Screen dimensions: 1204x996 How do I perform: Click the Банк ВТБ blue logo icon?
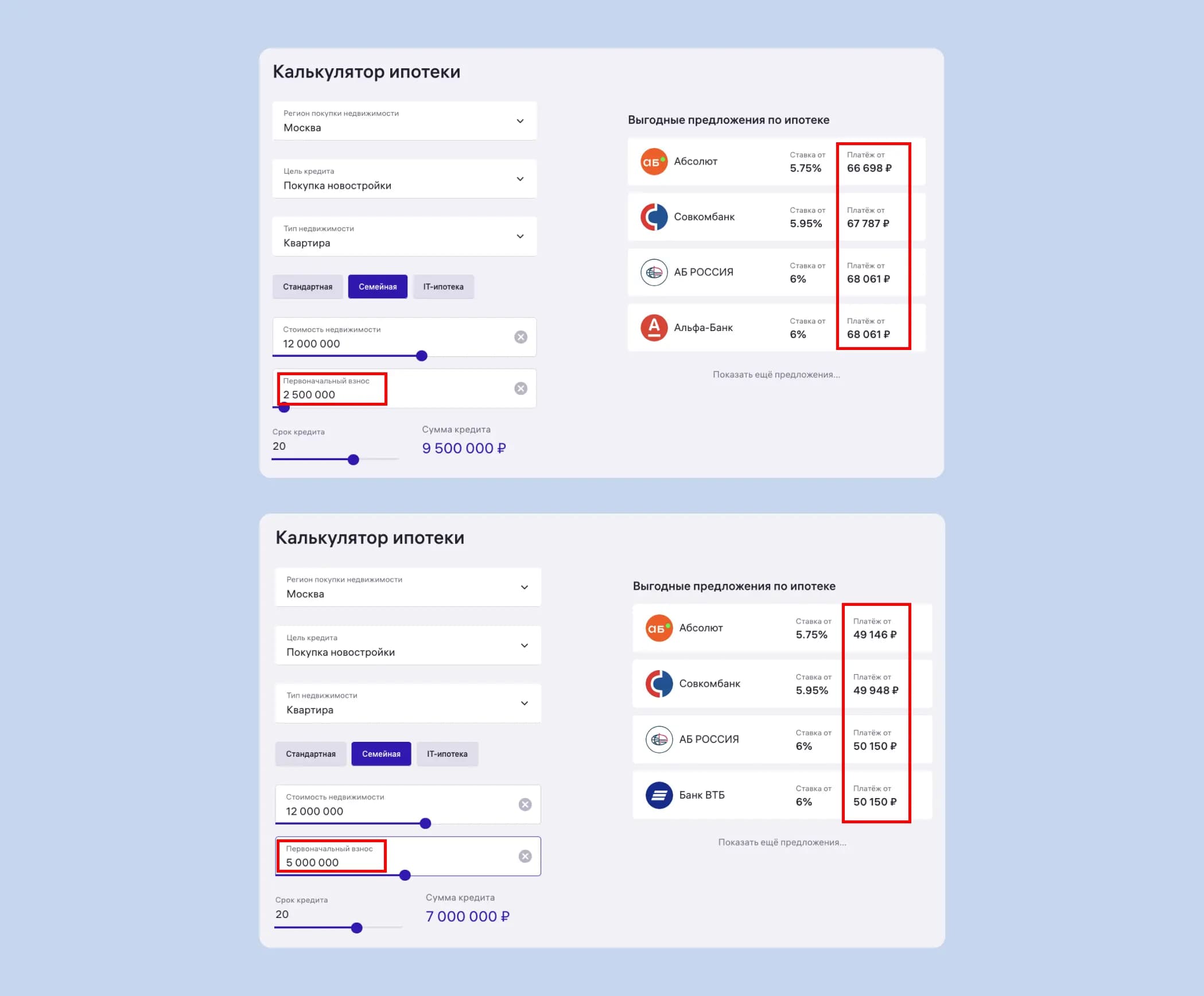[x=659, y=795]
